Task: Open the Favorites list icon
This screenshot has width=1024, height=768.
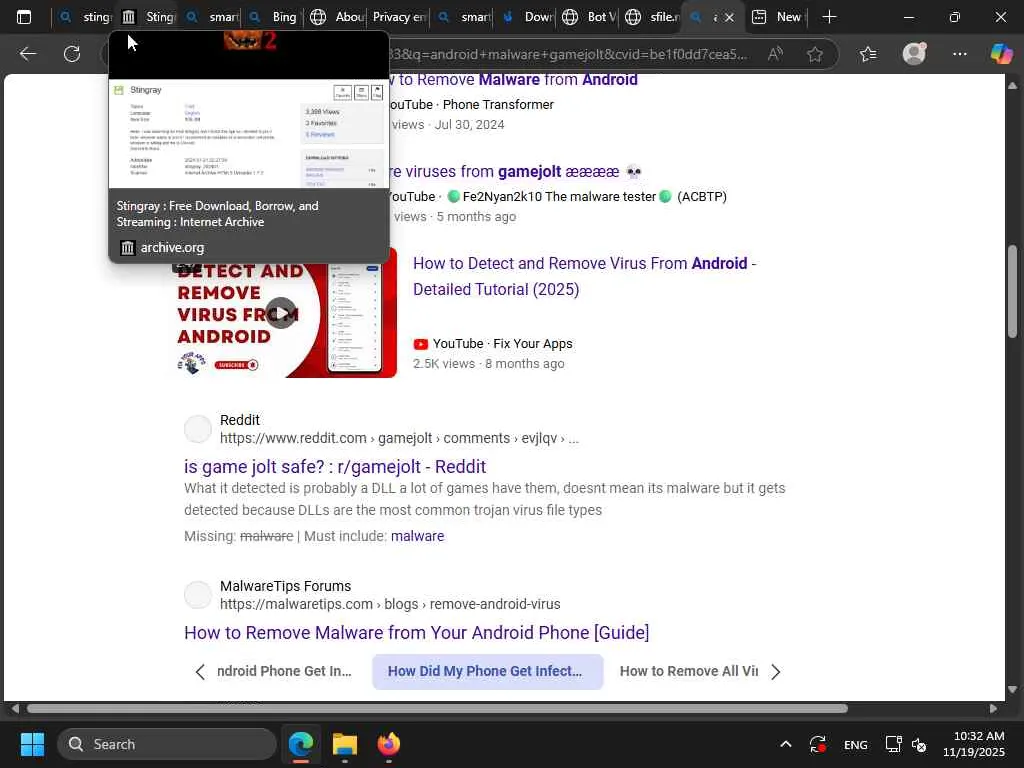Action: pyautogui.click(x=868, y=54)
